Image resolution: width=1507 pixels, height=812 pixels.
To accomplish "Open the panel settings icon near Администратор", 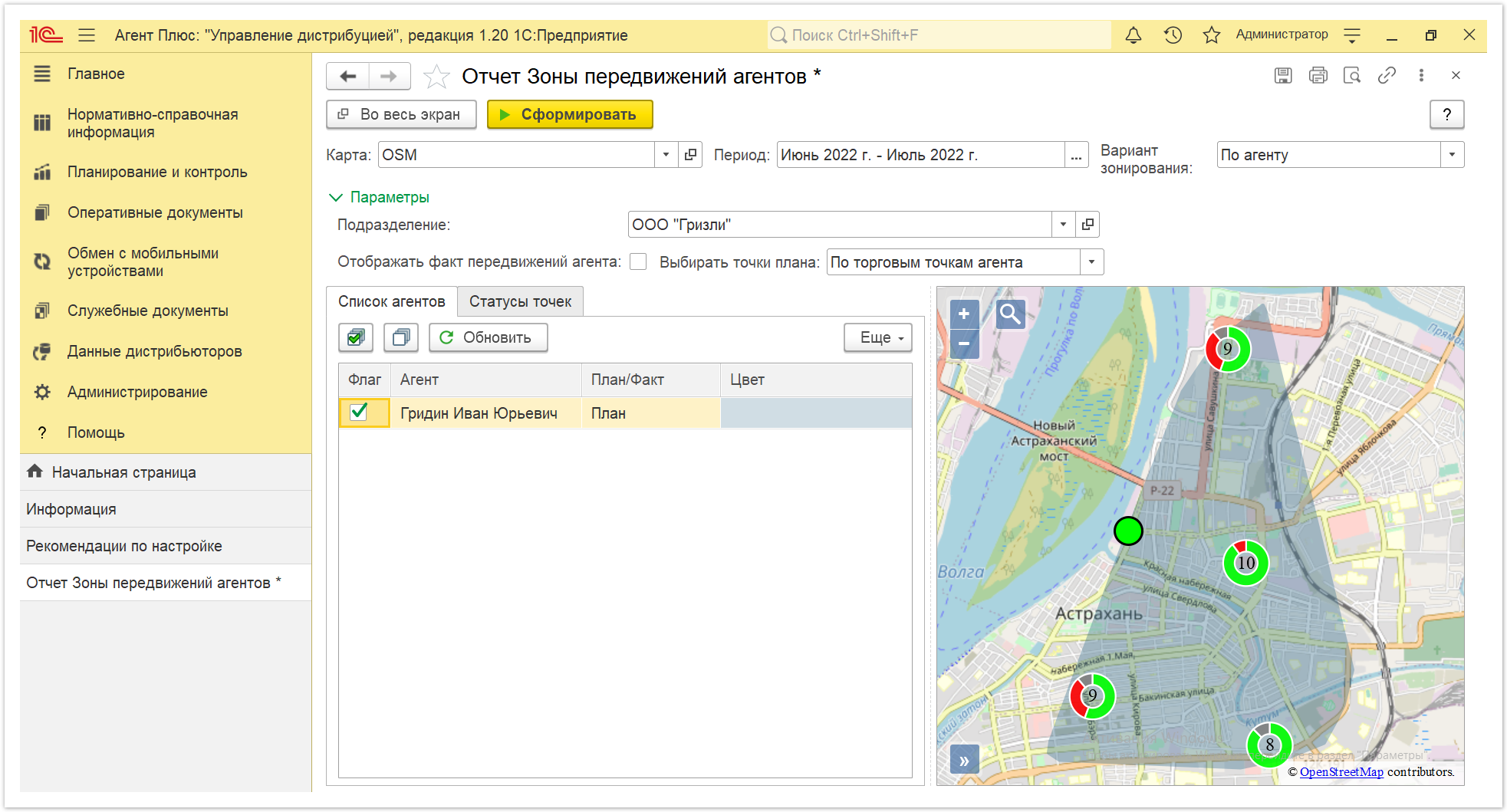I will pyautogui.click(x=1352, y=35).
